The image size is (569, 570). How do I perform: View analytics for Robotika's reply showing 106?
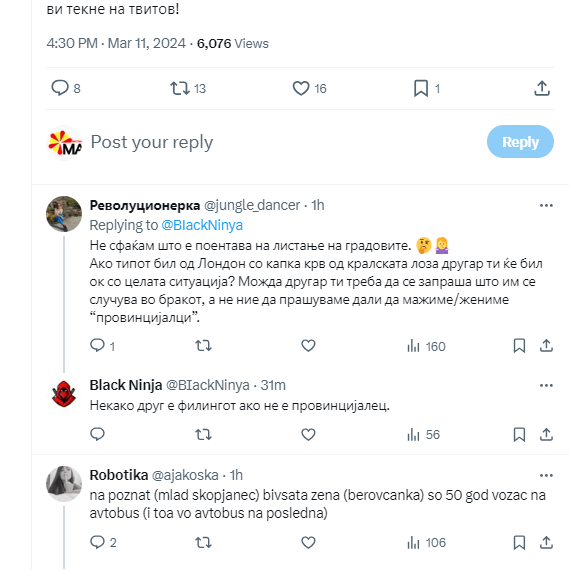tap(426, 543)
